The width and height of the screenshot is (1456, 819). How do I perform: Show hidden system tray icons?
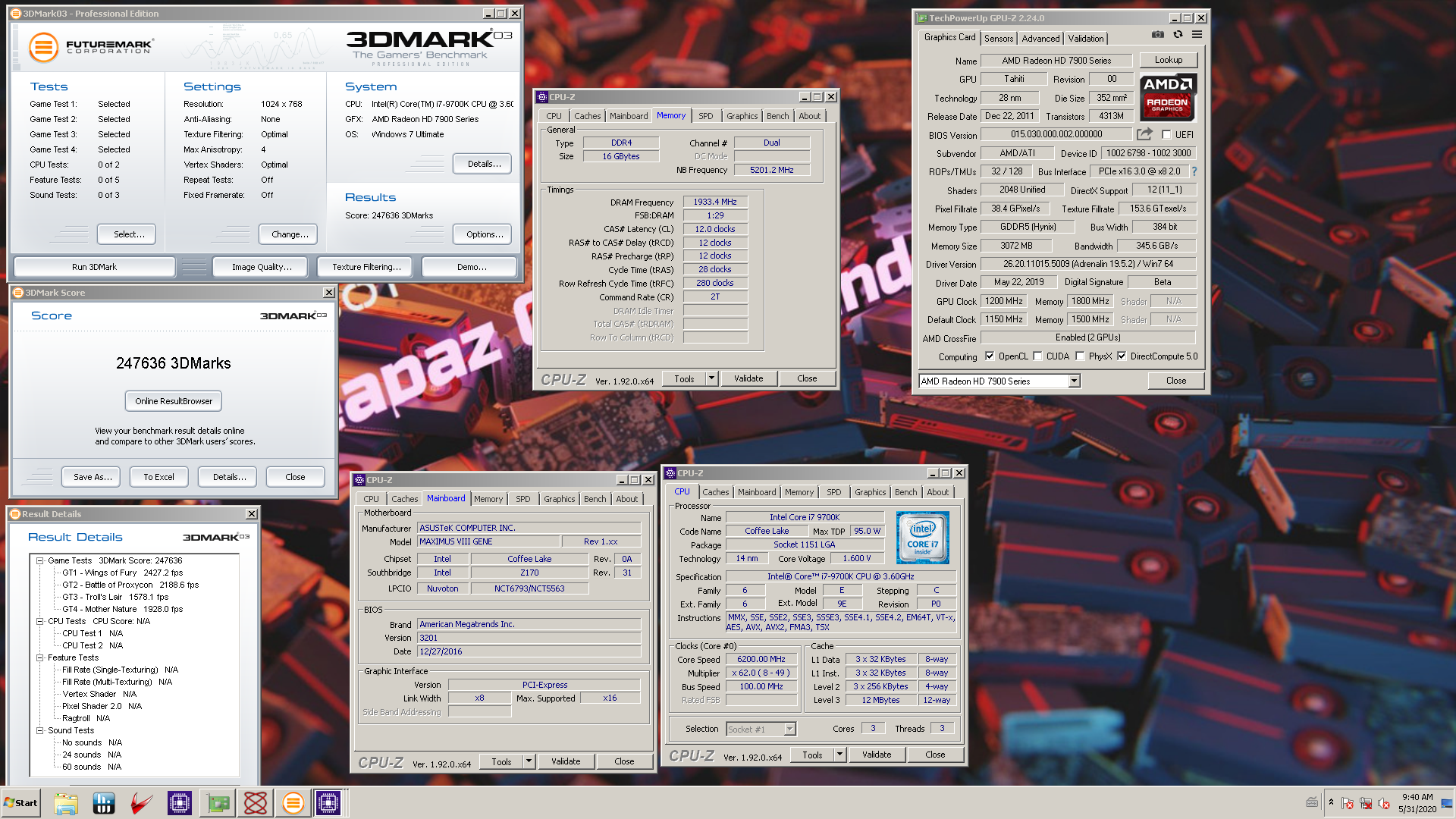click(1331, 802)
